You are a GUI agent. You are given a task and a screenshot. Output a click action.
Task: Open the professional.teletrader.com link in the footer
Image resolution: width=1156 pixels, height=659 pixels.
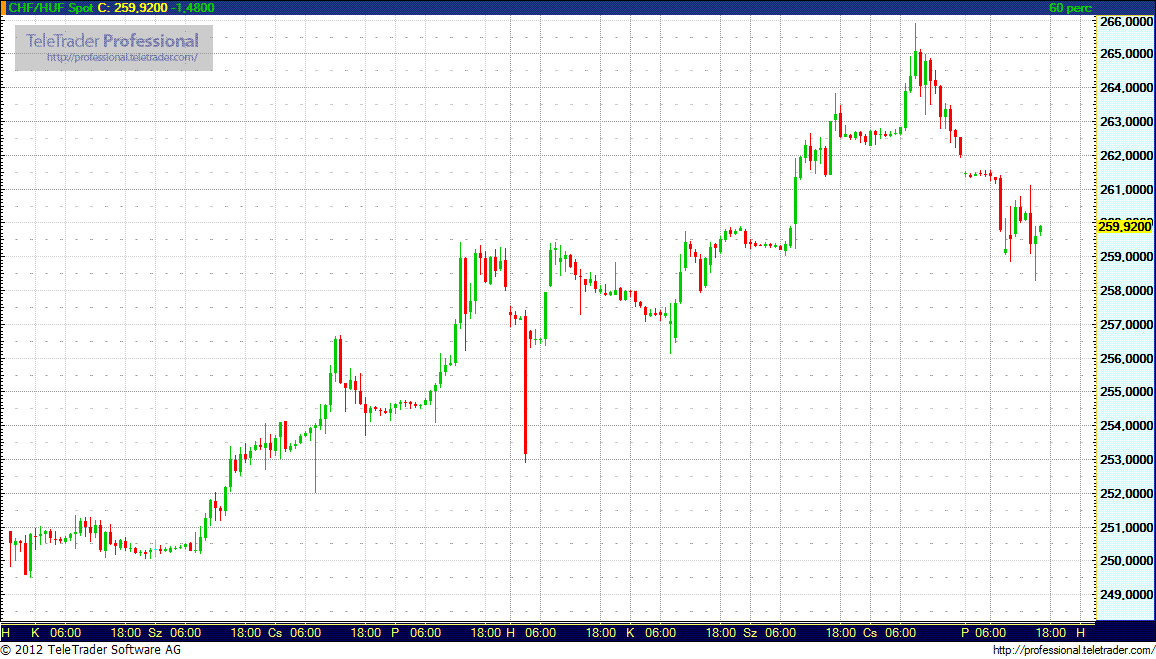1073,650
